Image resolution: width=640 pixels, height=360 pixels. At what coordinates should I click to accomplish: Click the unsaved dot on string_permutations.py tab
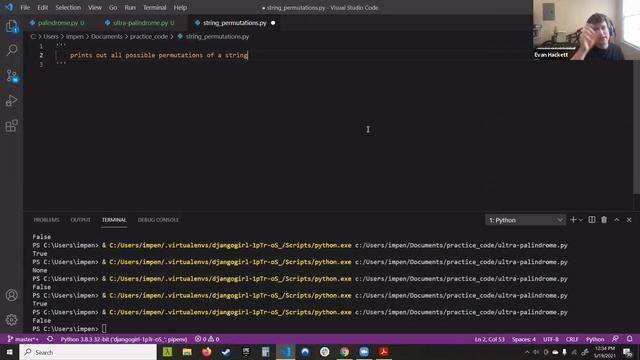[x=273, y=23]
